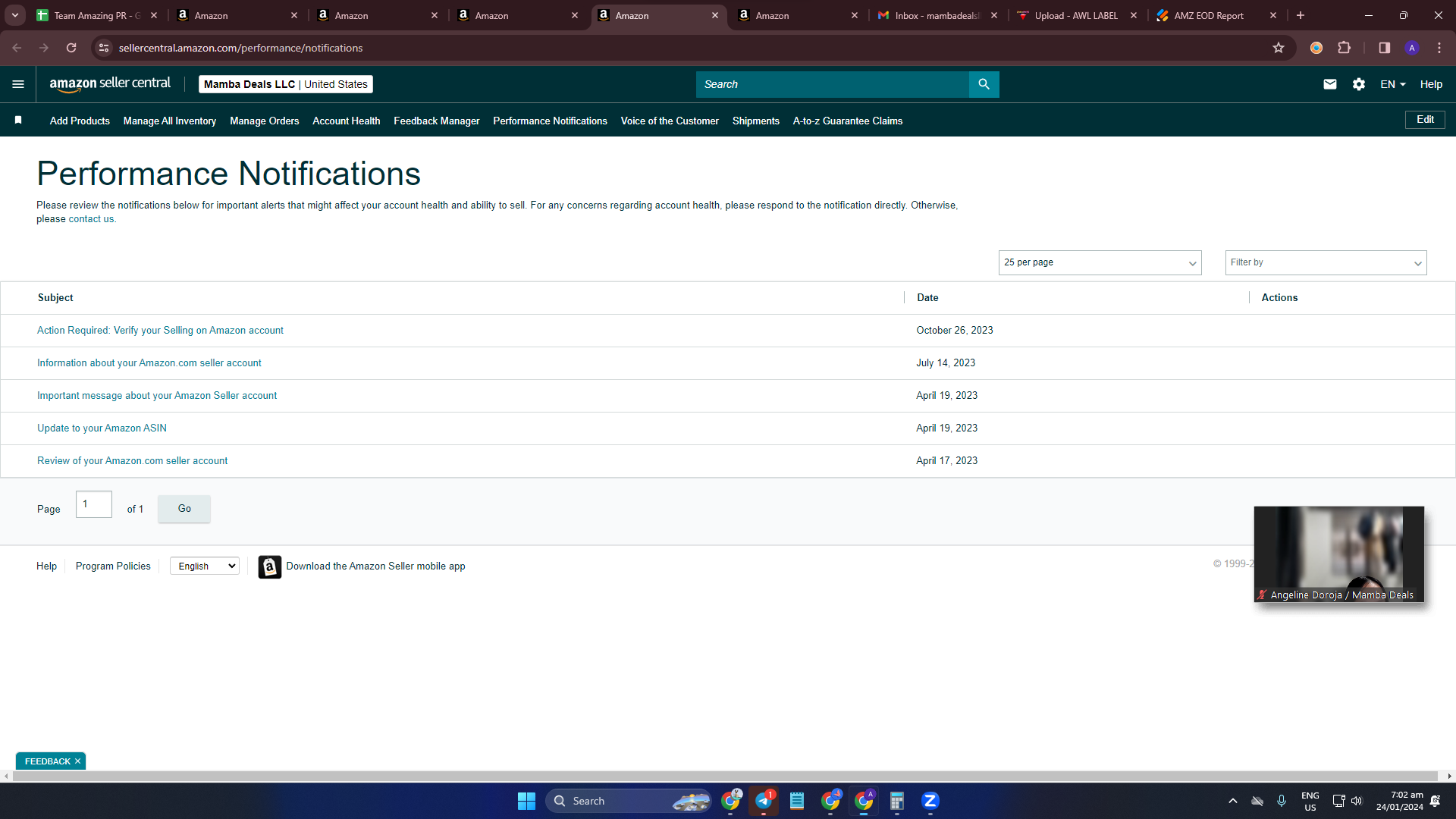1456x819 pixels.
Task: Click the bookmark flag icon in navigation bar
Action: tap(18, 120)
